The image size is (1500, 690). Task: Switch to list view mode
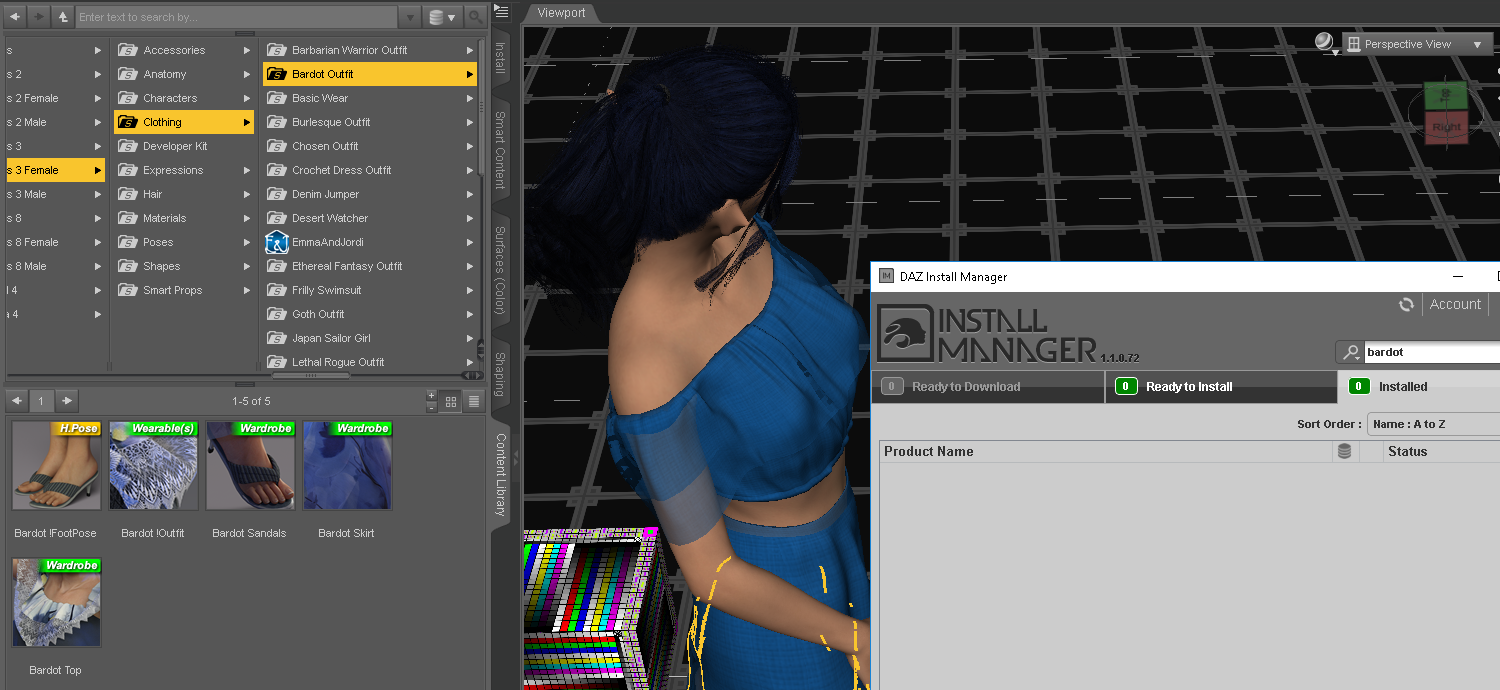474,401
